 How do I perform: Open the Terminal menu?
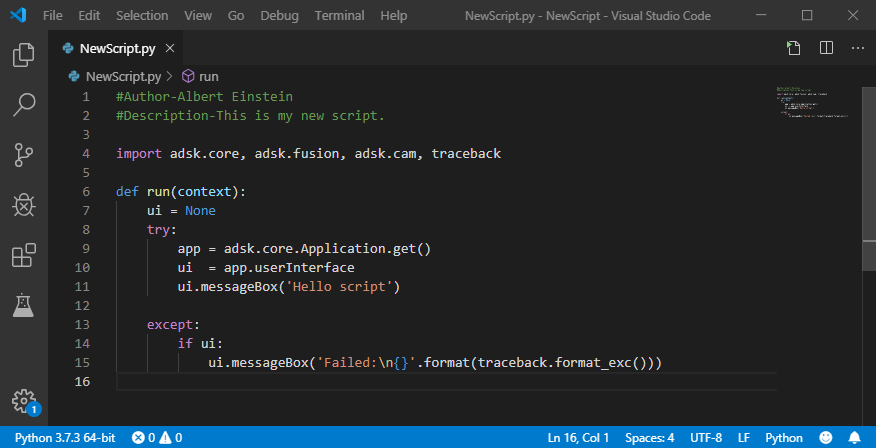[340, 16]
